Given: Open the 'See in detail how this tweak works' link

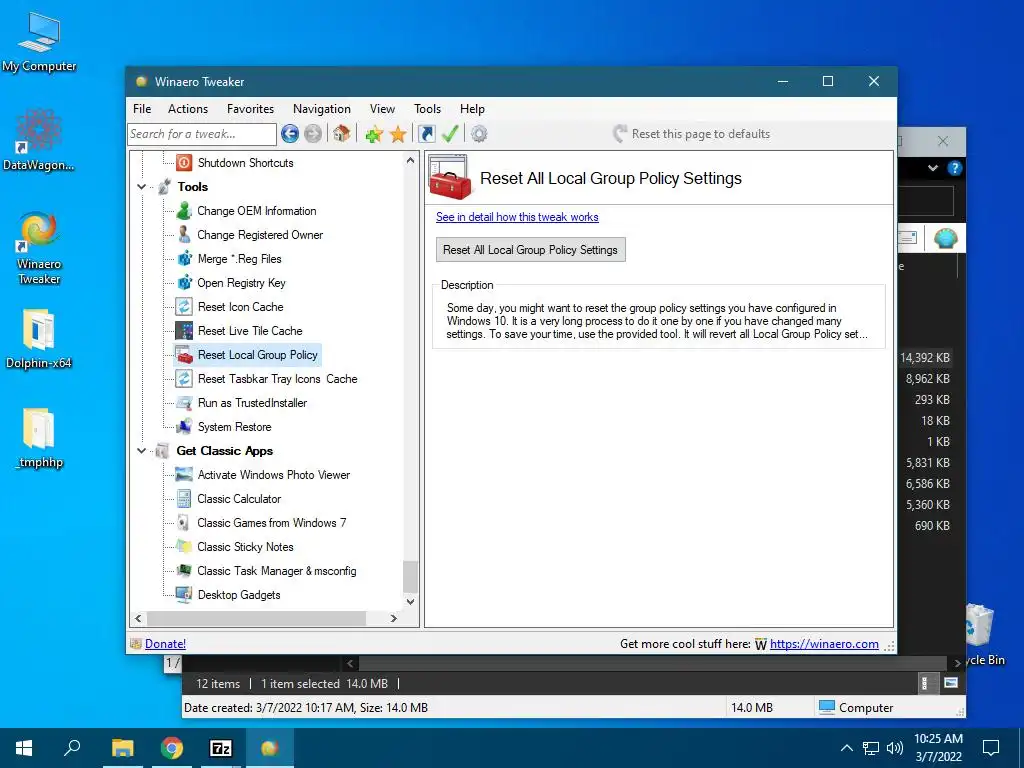Looking at the screenshot, I should click(x=517, y=217).
